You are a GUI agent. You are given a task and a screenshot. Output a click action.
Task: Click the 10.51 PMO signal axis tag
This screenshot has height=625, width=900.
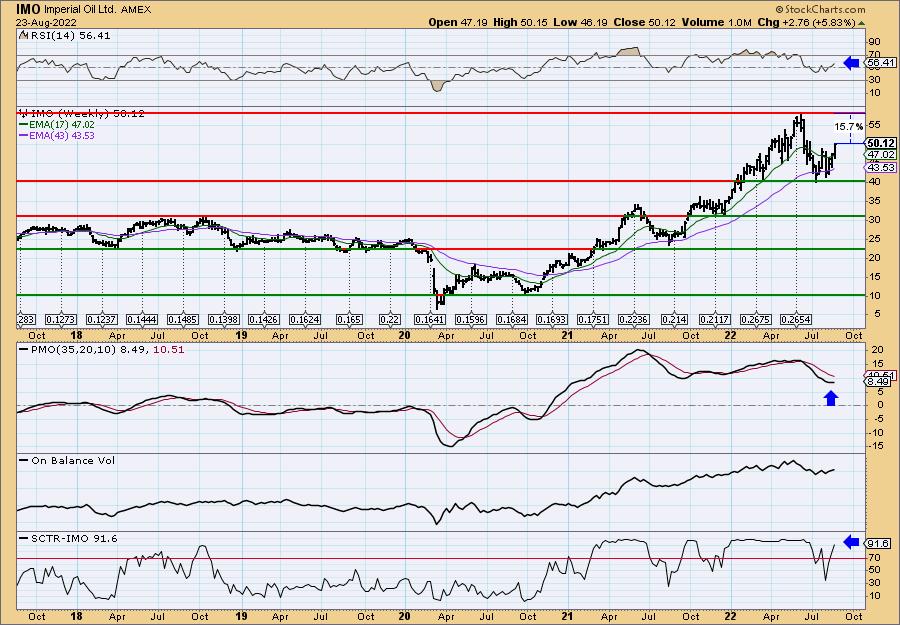880,375
